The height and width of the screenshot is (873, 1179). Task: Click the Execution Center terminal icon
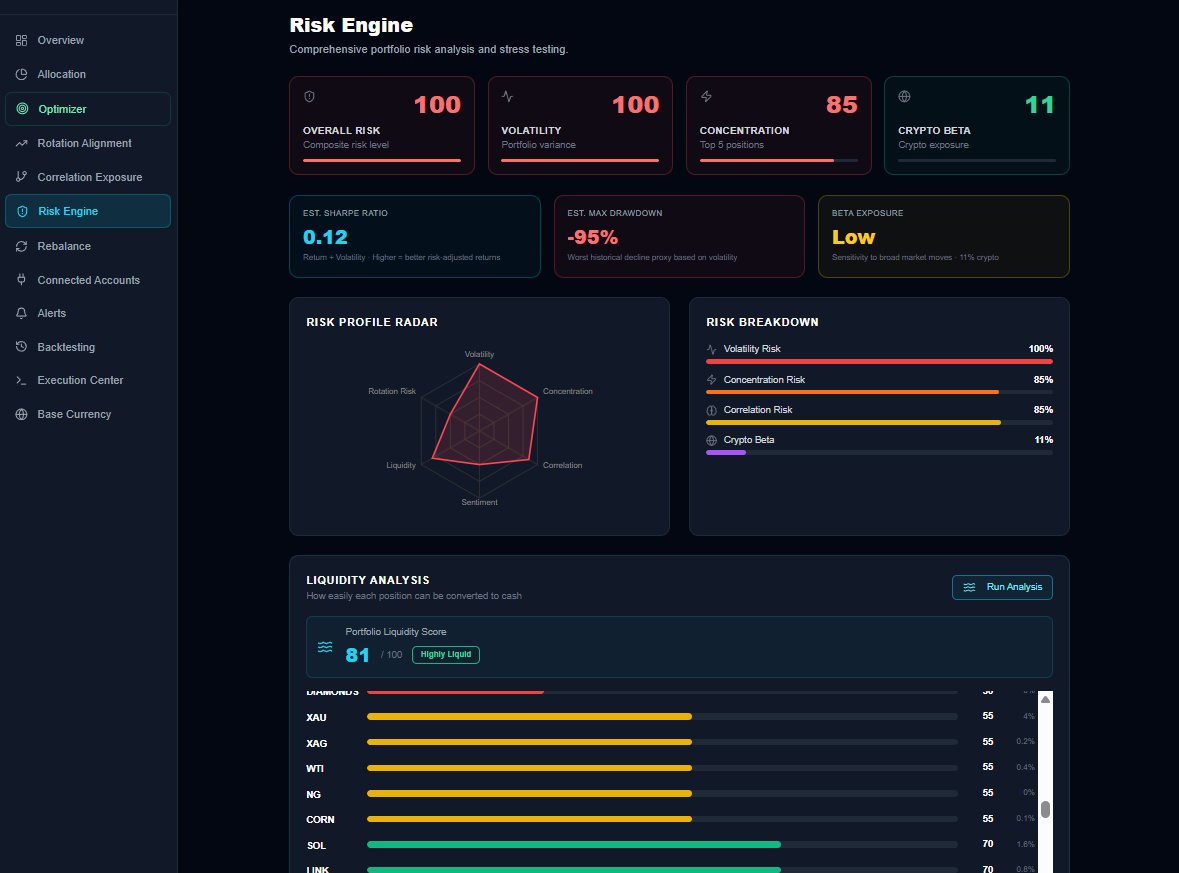[21, 380]
